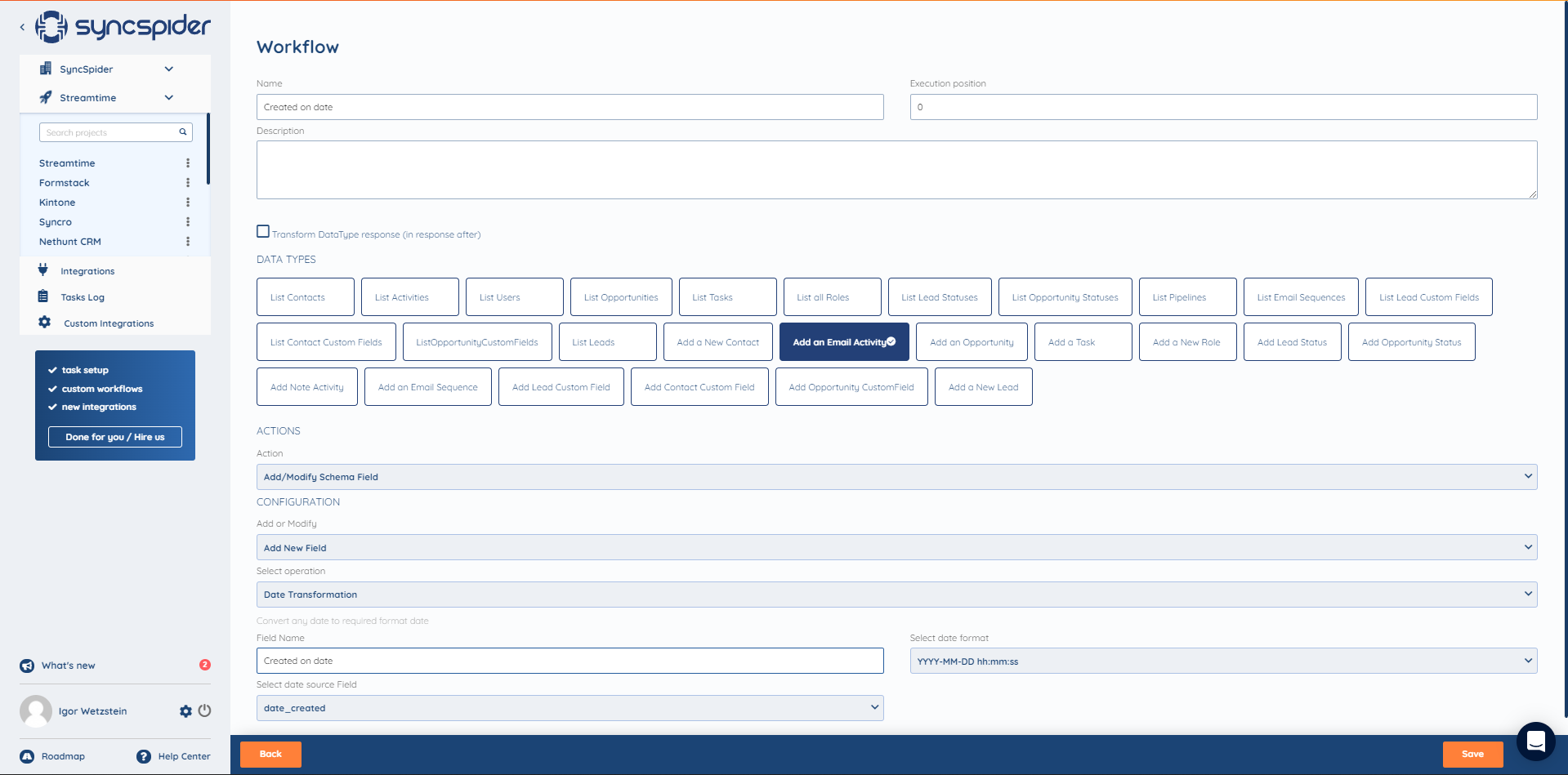Click the What's new megaphone icon

27,666
